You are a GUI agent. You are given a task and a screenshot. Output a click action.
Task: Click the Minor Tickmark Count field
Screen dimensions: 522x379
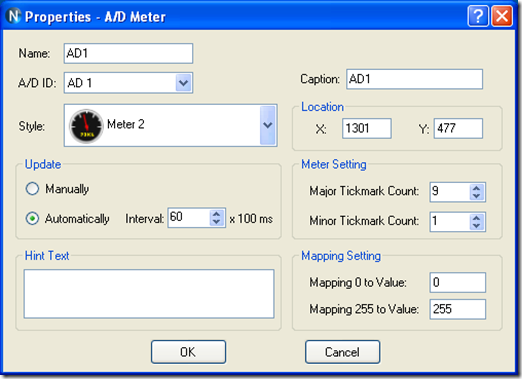point(450,222)
